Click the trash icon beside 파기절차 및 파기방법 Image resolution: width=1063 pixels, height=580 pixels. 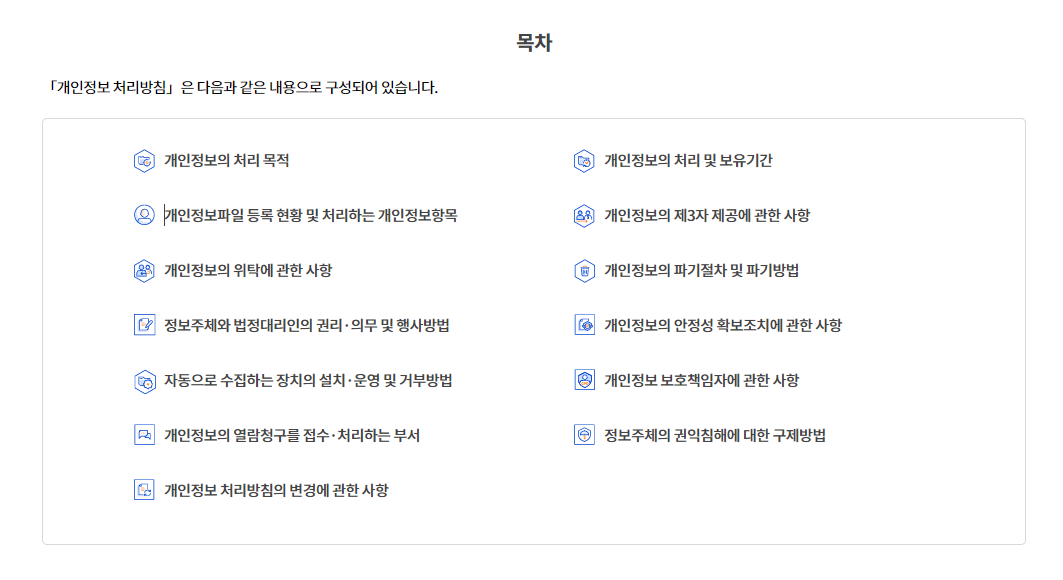click(x=584, y=271)
